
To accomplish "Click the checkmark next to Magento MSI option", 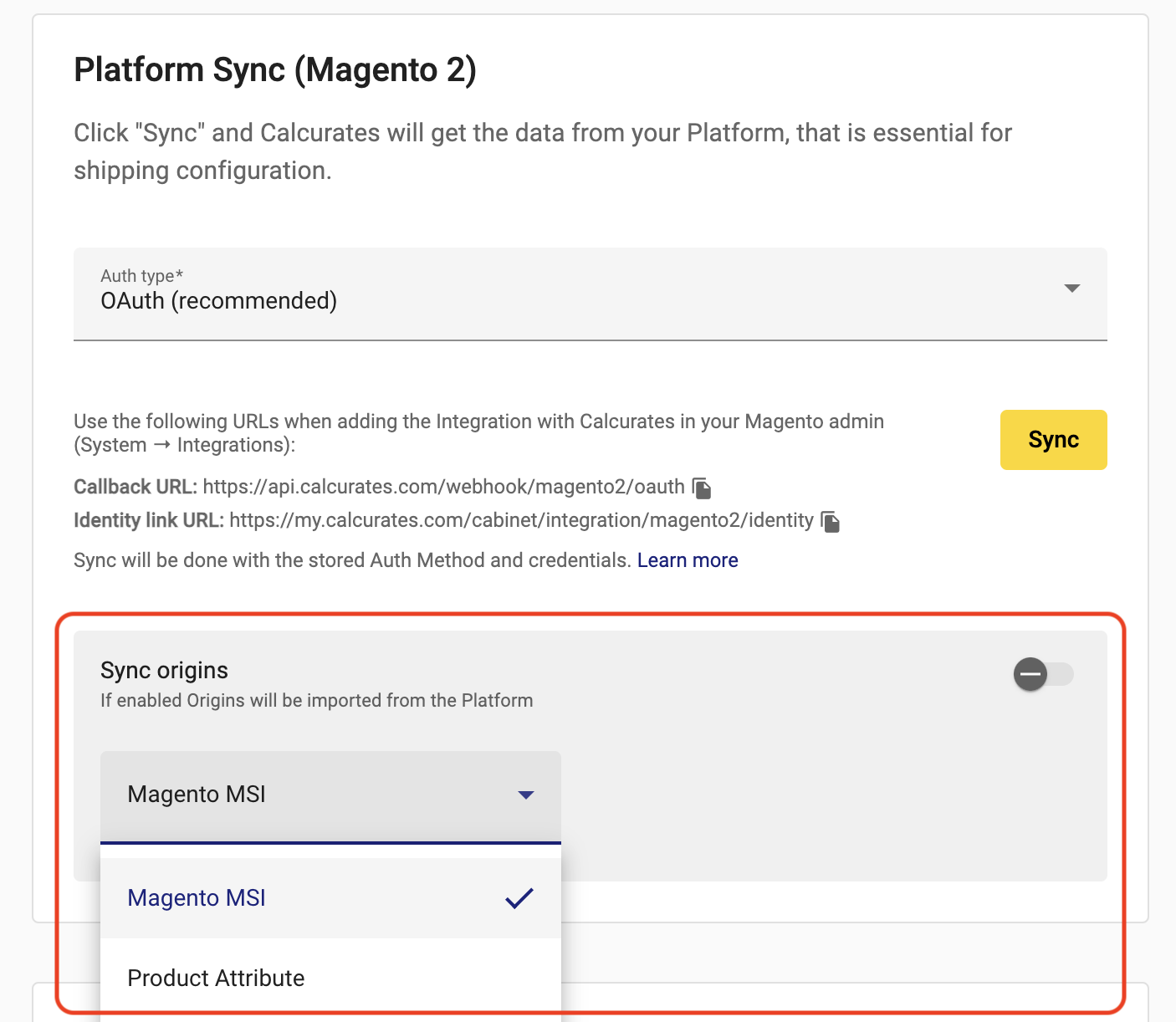I will coord(519,898).
